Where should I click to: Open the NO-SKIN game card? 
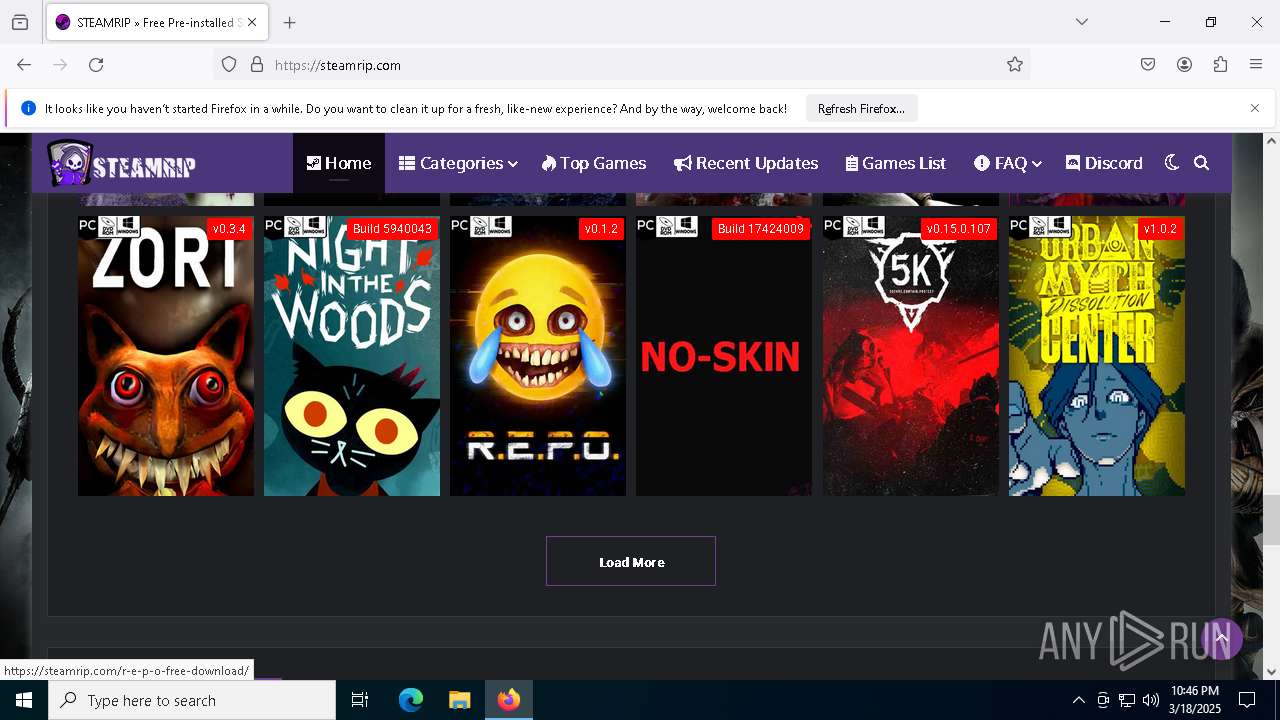[724, 356]
